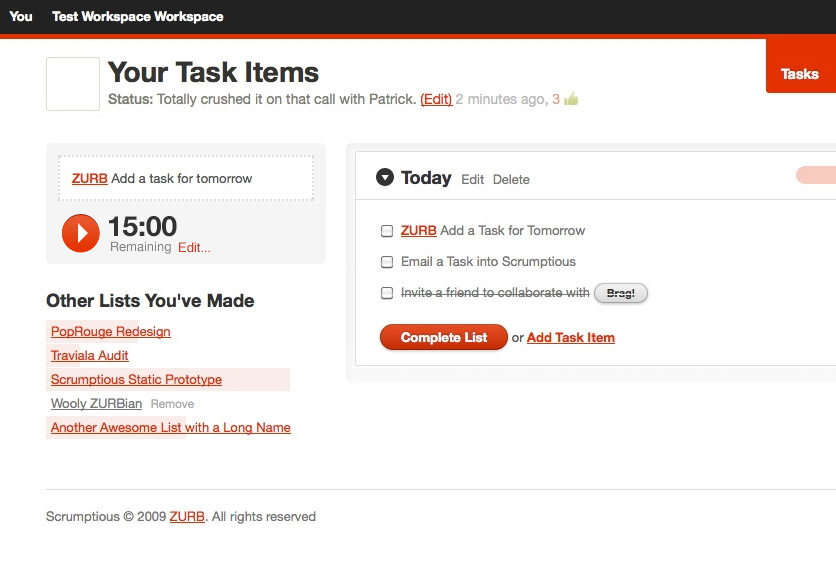
Task: Click the Complete List button
Action: (444, 337)
